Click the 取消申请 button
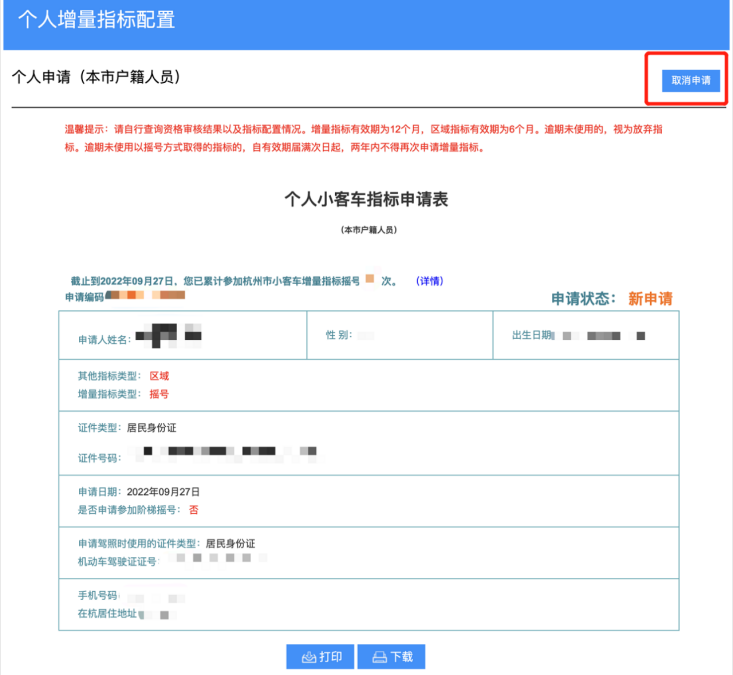Image resolution: width=733 pixels, height=675 pixels. (690, 80)
